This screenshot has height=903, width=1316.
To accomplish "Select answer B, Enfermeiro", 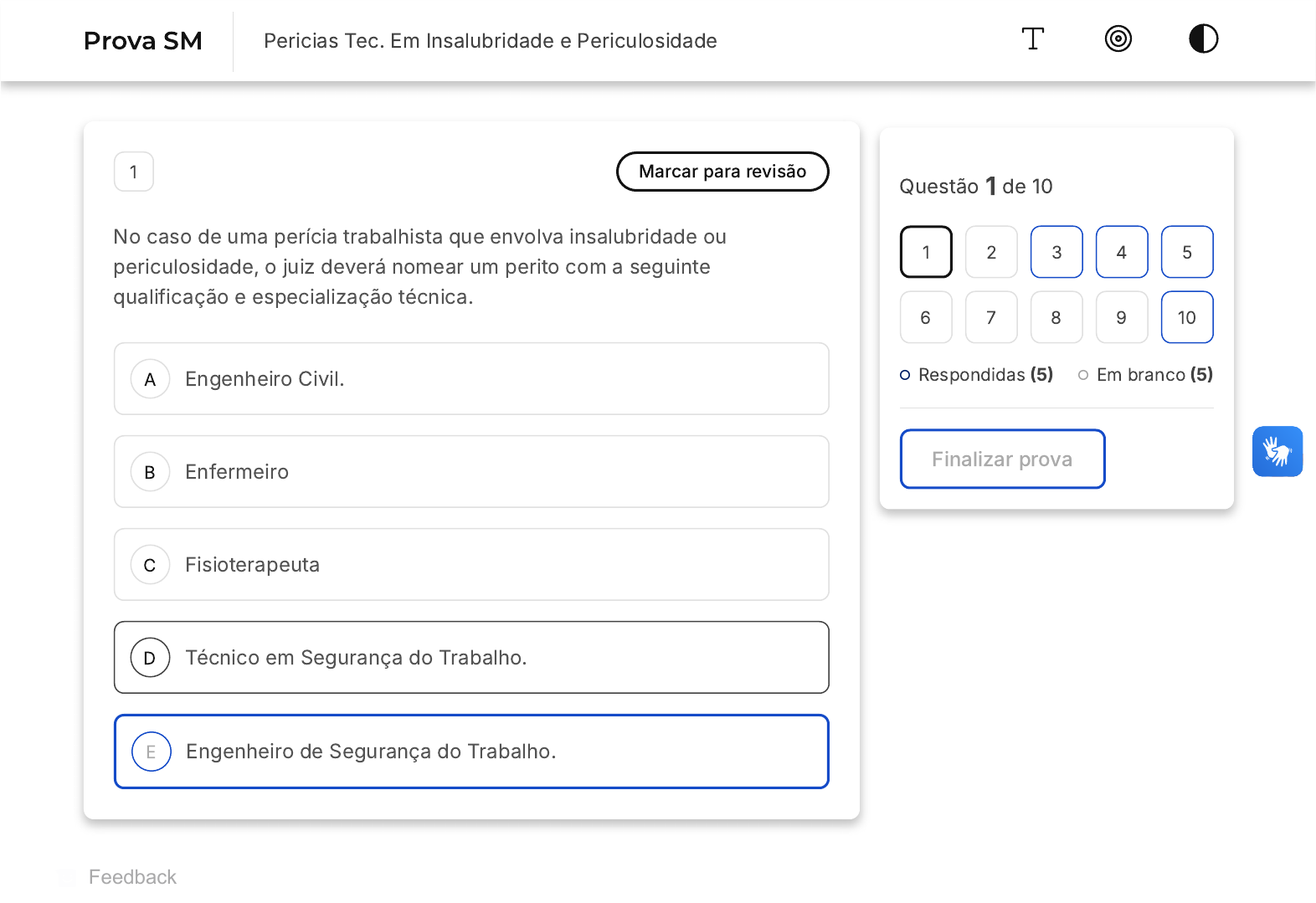I will [471, 472].
